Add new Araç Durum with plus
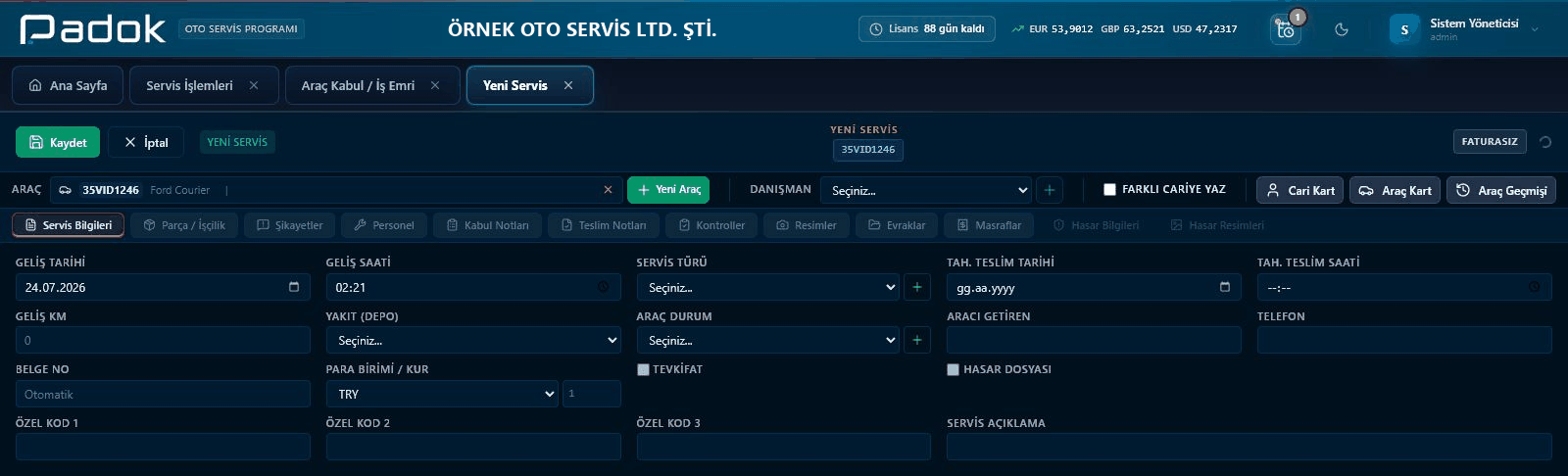The width and height of the screenshot is (1568, 476). (x=916, y=340)
